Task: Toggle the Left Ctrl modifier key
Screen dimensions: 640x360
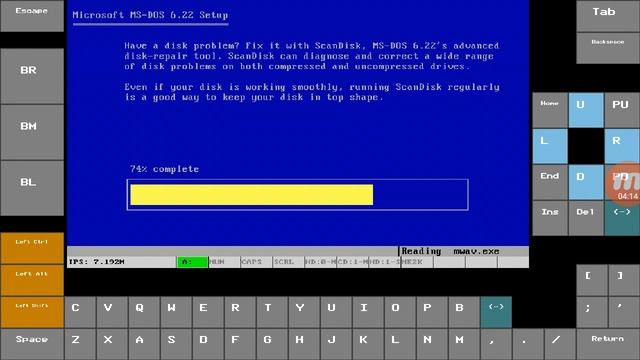Action: click(32, 248)
